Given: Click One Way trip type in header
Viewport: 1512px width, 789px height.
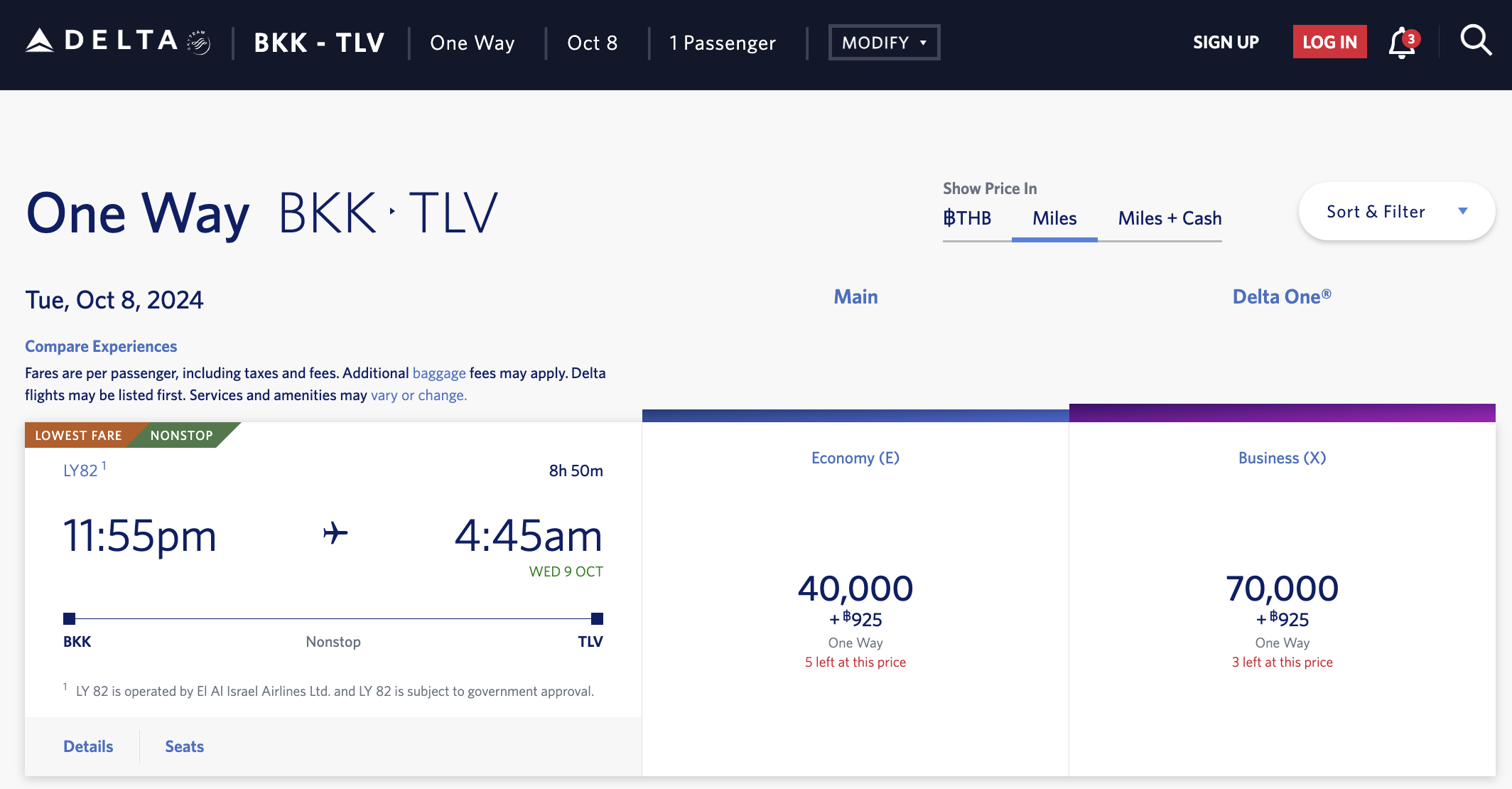Looking at the screenshot, I should [472, 43].
